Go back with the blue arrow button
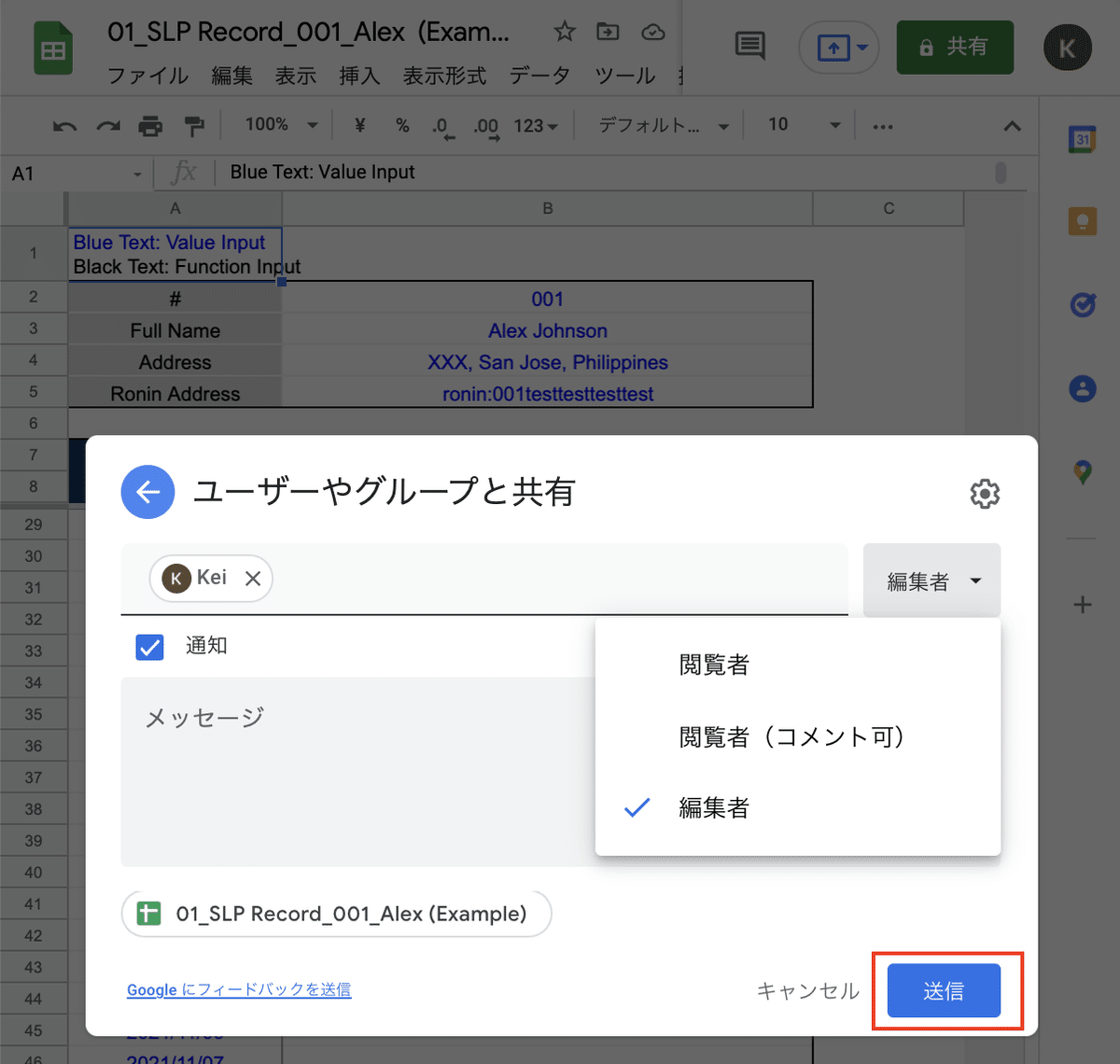Viewport: 1120px width, 1064px height. (x=147, y=492)
